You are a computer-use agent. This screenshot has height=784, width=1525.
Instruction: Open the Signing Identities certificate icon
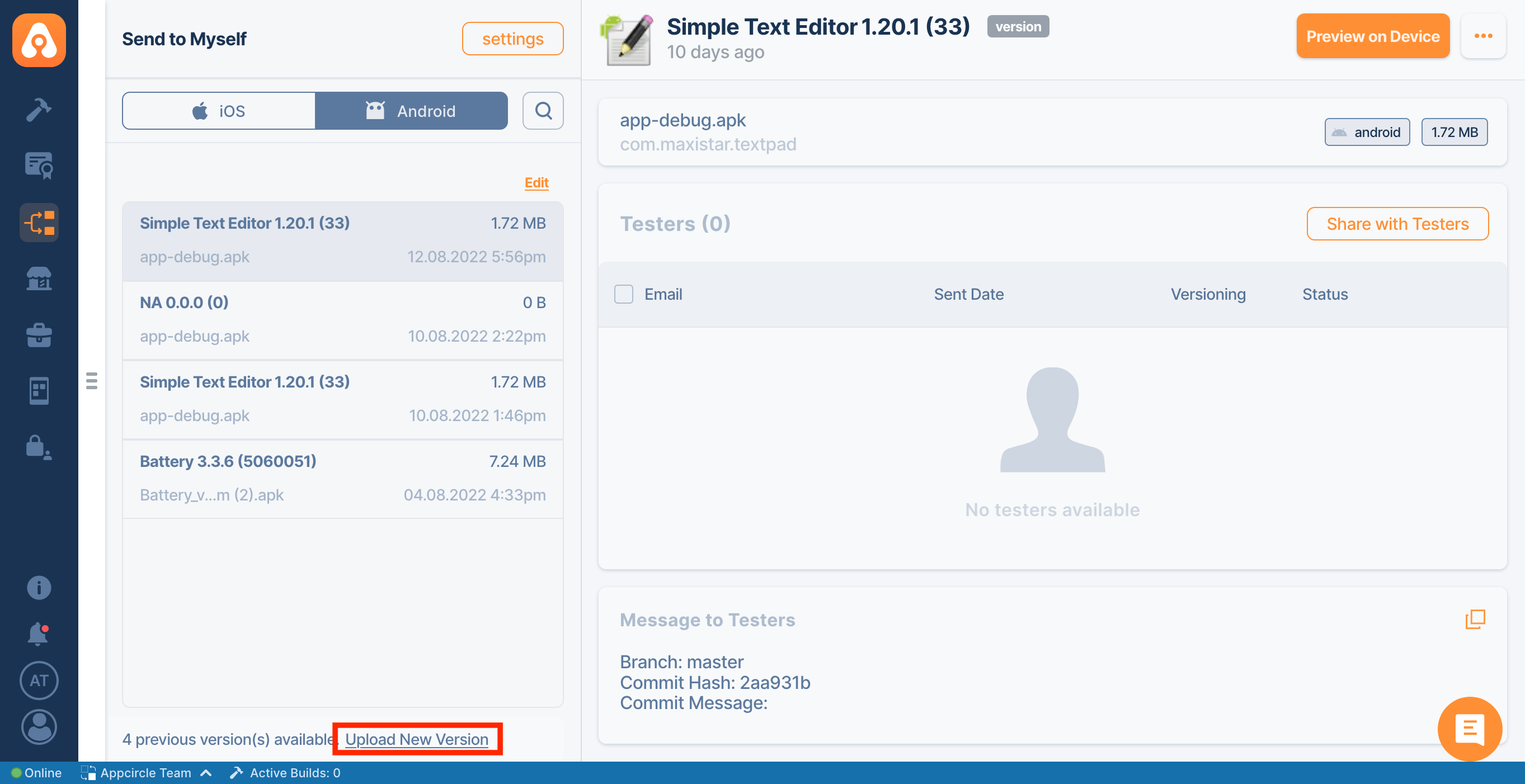coord(39,166)
